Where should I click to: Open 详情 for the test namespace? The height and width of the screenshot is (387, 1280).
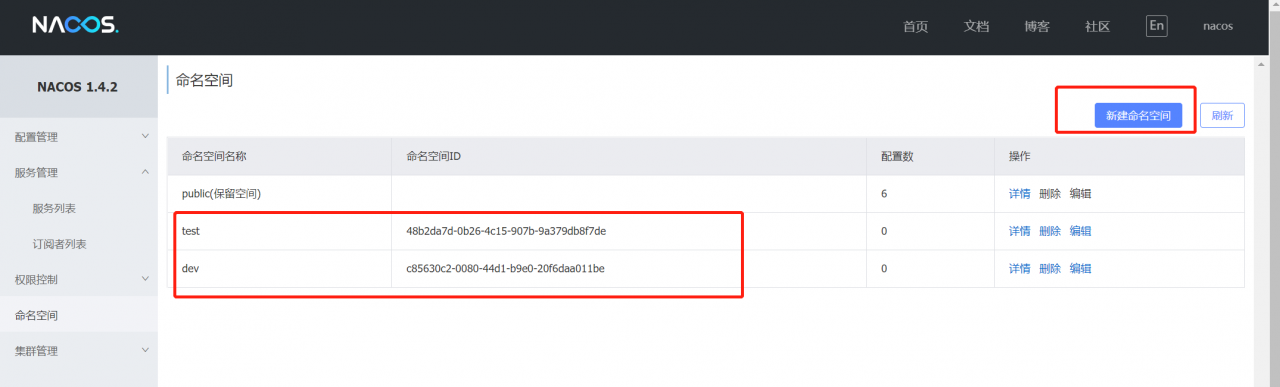(x=1019, y=231)
